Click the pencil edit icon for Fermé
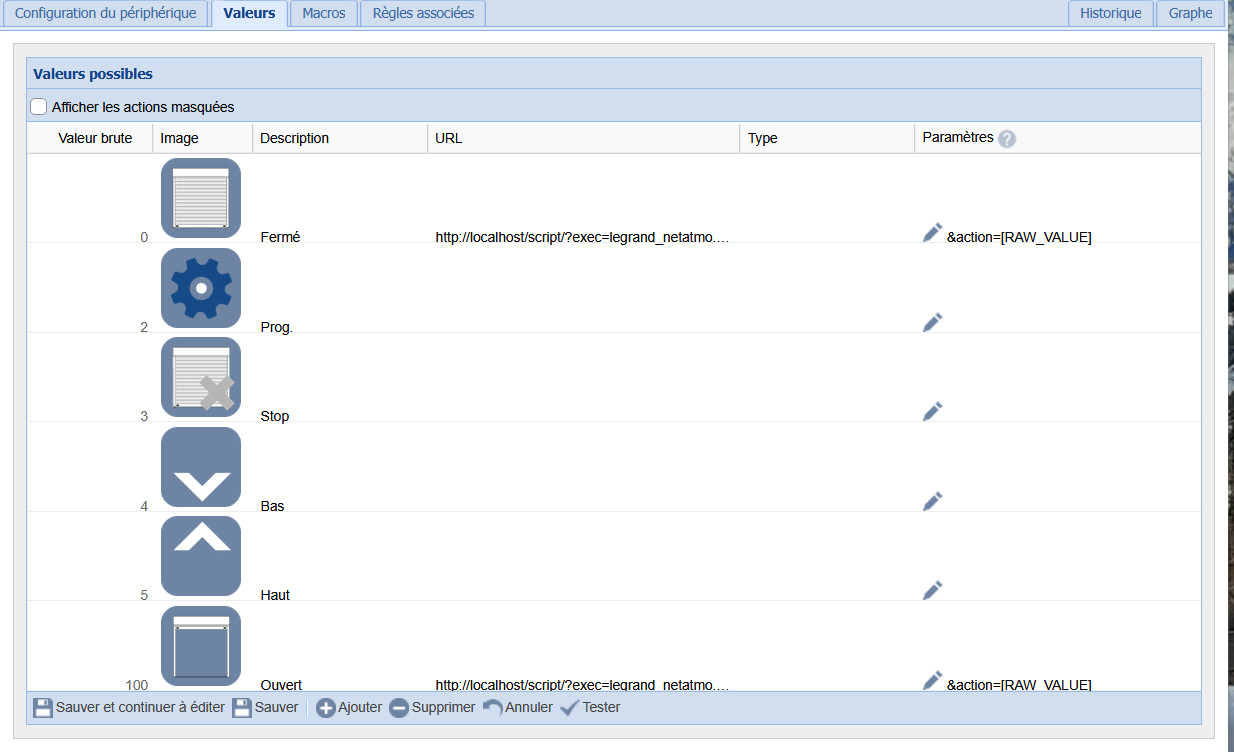This screenshot has width=1234, height=752. point(932,233)
